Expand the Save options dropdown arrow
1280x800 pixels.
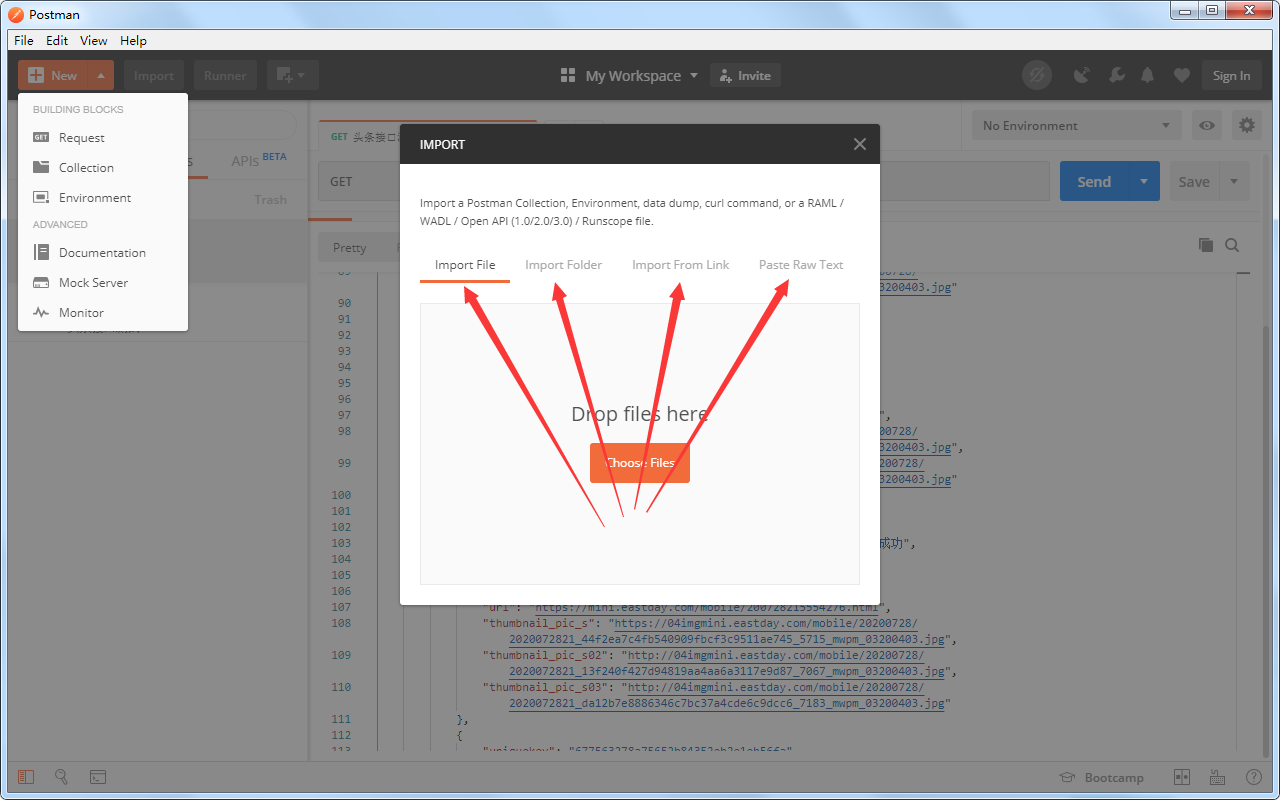point(1234,182)
